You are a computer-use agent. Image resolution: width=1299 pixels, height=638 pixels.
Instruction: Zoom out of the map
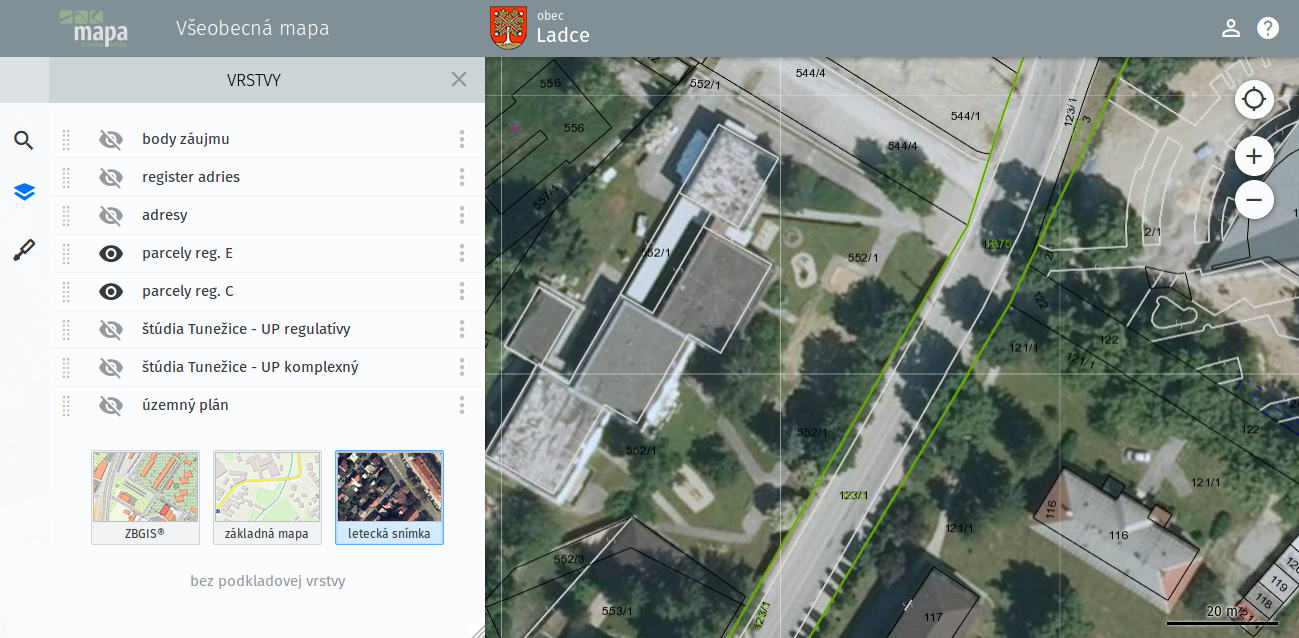pos(1254,200)
